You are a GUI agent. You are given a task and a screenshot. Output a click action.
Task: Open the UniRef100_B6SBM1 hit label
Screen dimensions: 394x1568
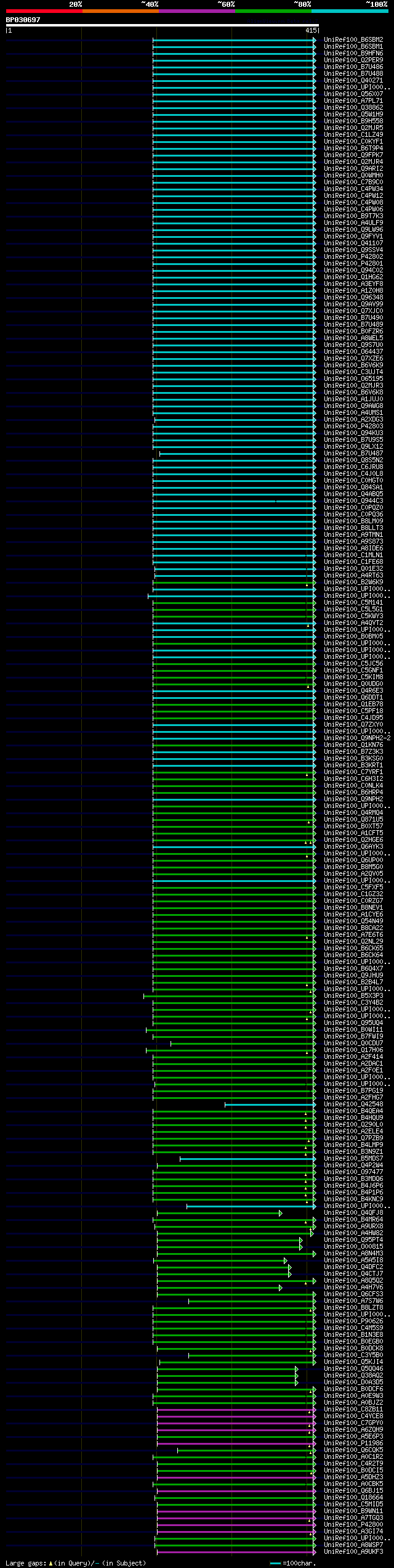click(353, 46)
